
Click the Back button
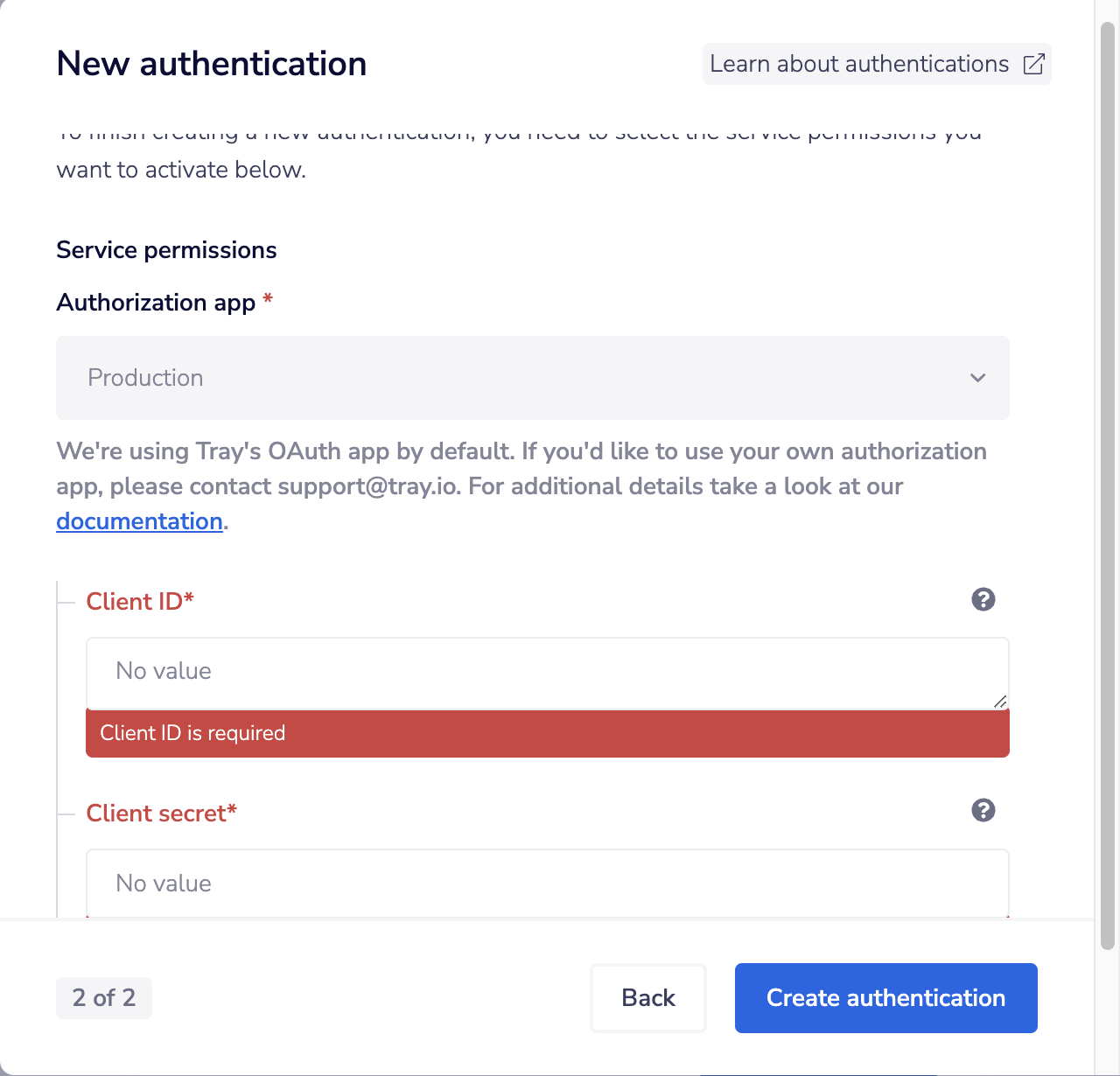[647, 997]
